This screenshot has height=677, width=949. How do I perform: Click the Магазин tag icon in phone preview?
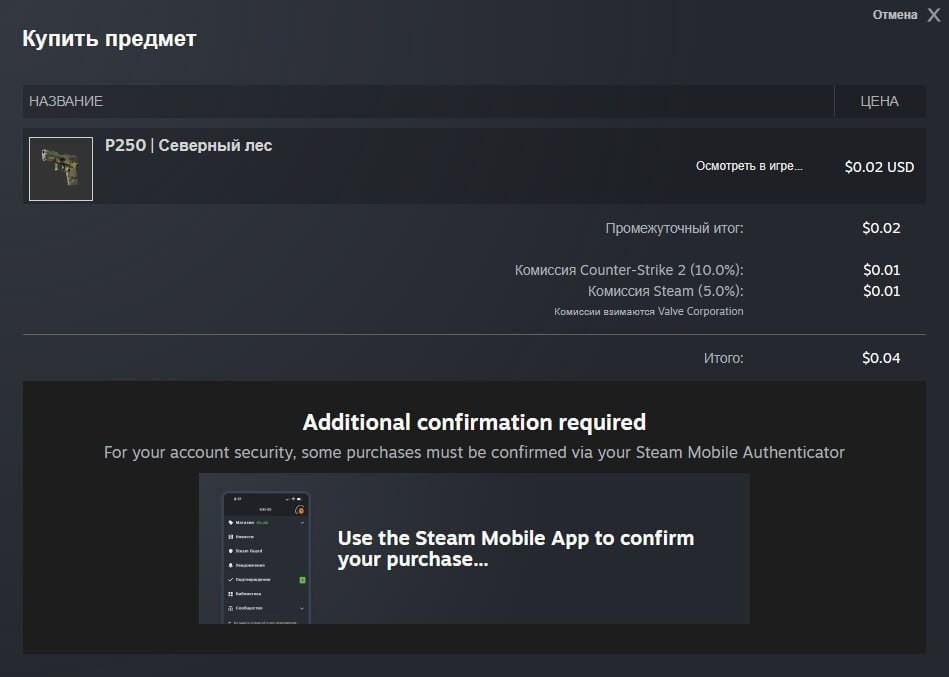231,522
